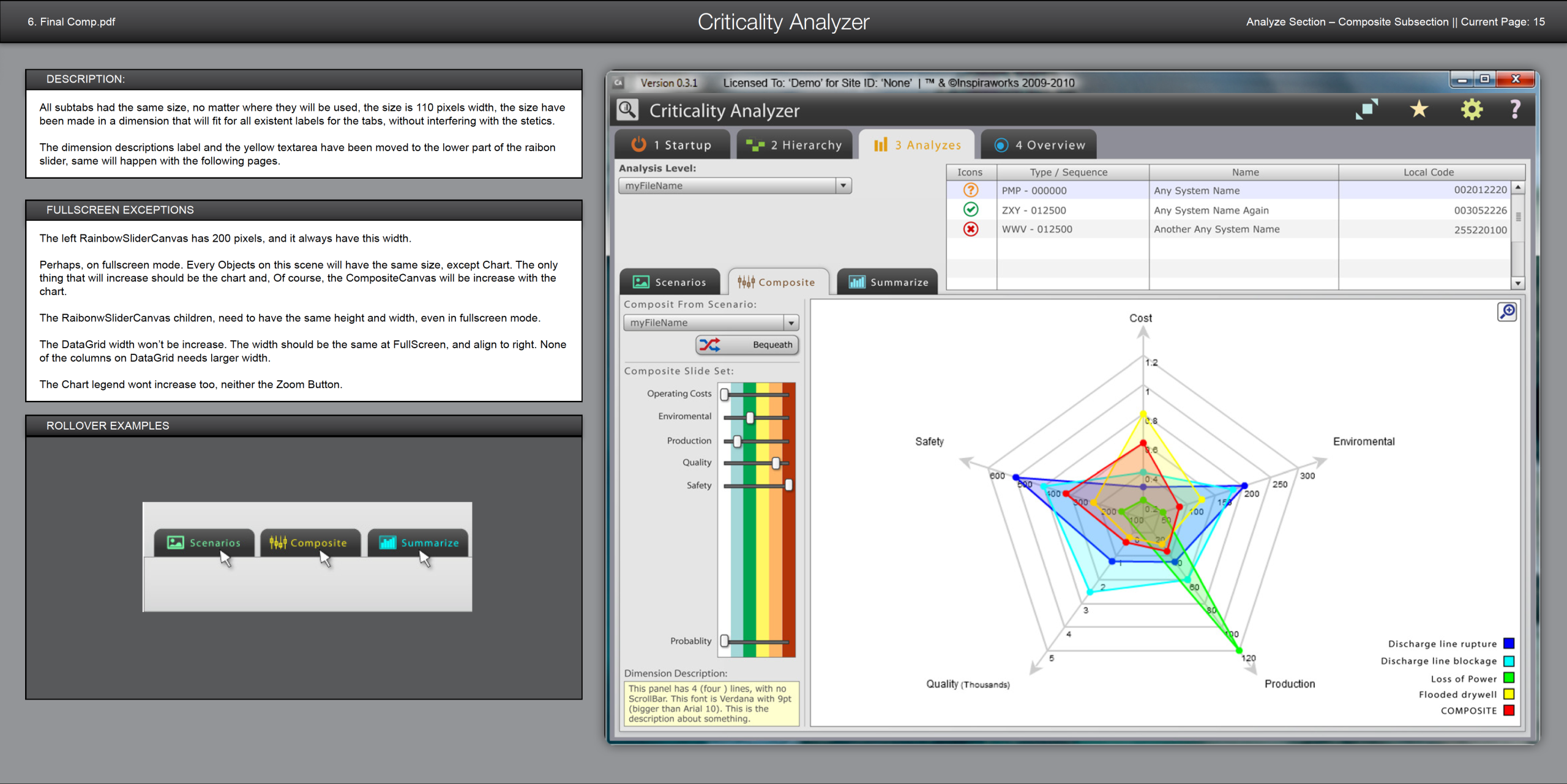Viewport: 1567px width, 784px height.
Task: Click the Any System Name Again cell
Action: pyautogui.click(x=1244, y=210)
